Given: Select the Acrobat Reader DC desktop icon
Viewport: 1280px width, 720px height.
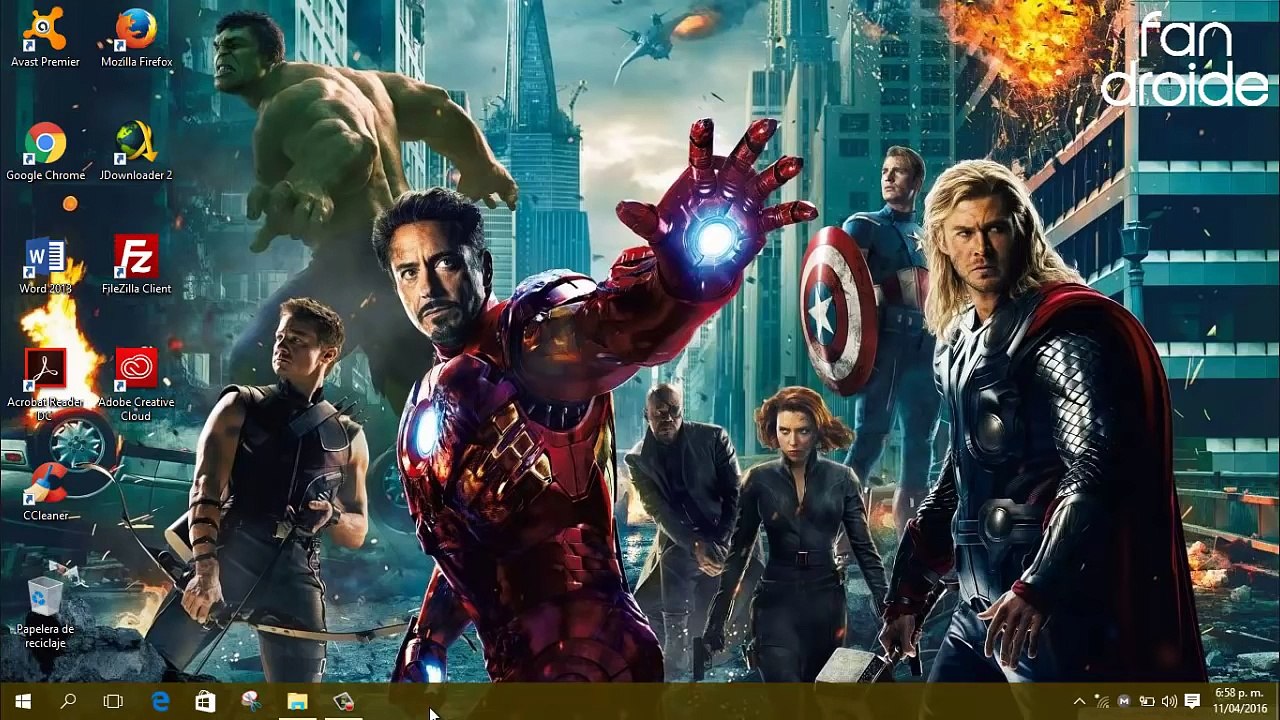Looking at the screenshot, I should [x=45, y=385].
